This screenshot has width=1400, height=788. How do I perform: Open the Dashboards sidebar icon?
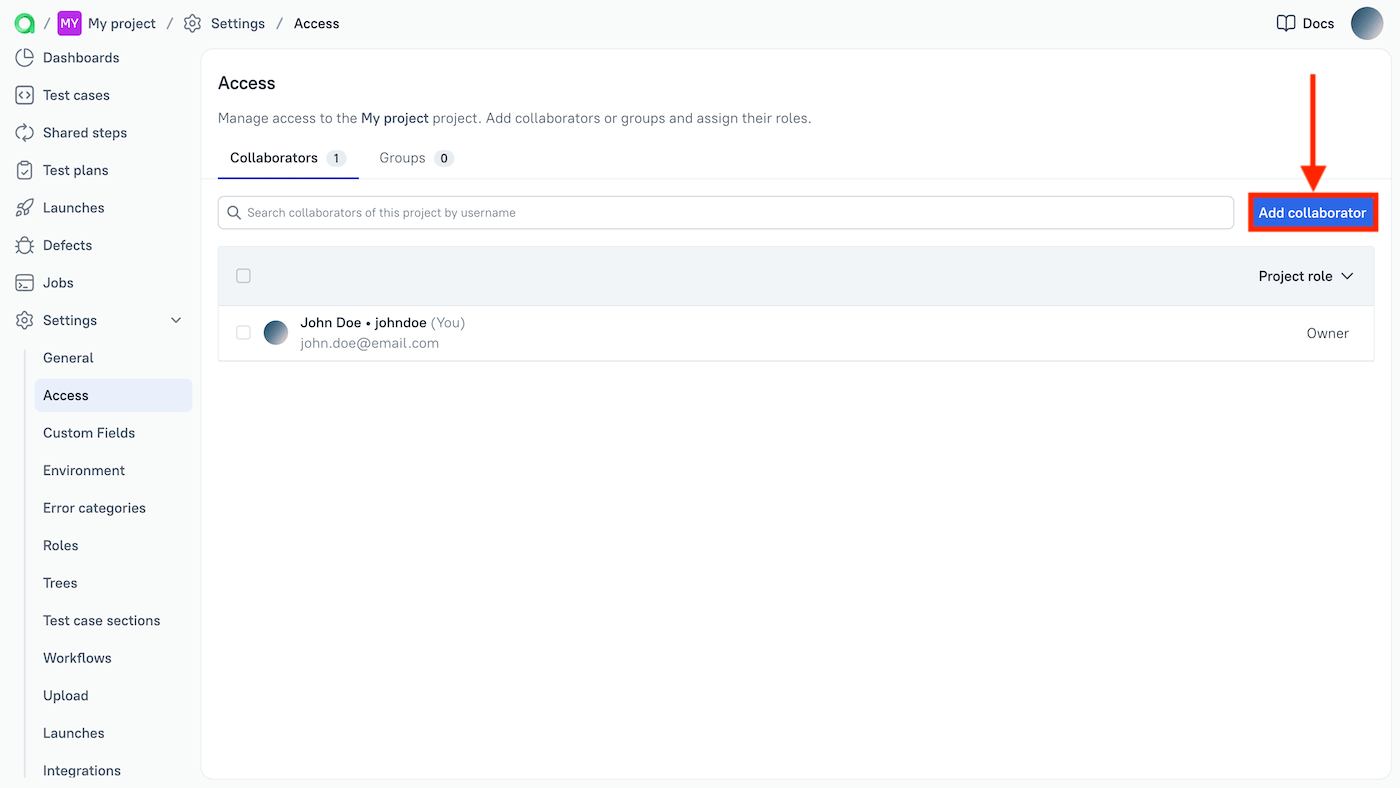click(25, 57)
